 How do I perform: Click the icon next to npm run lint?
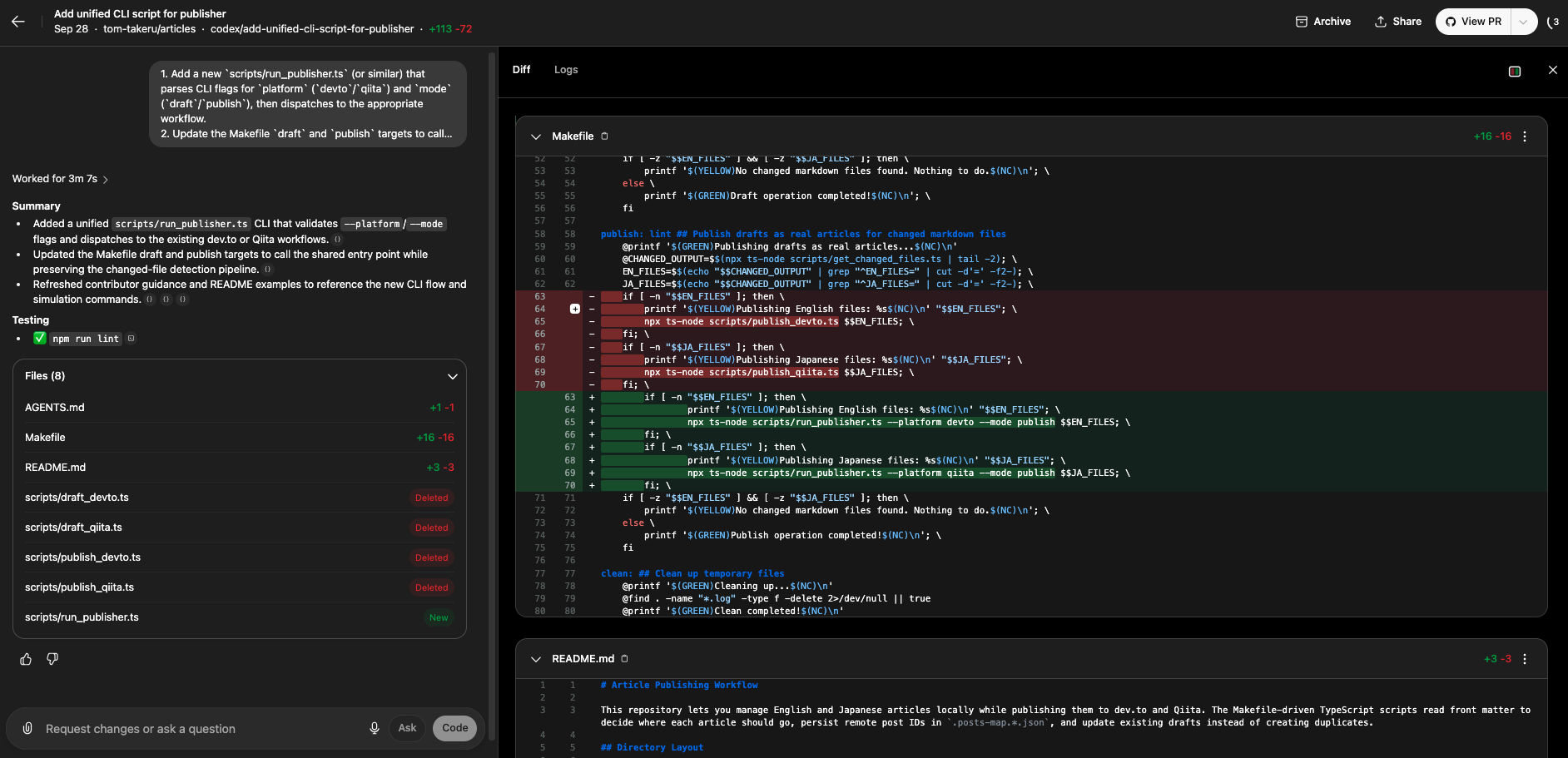[x=131, y=339]
